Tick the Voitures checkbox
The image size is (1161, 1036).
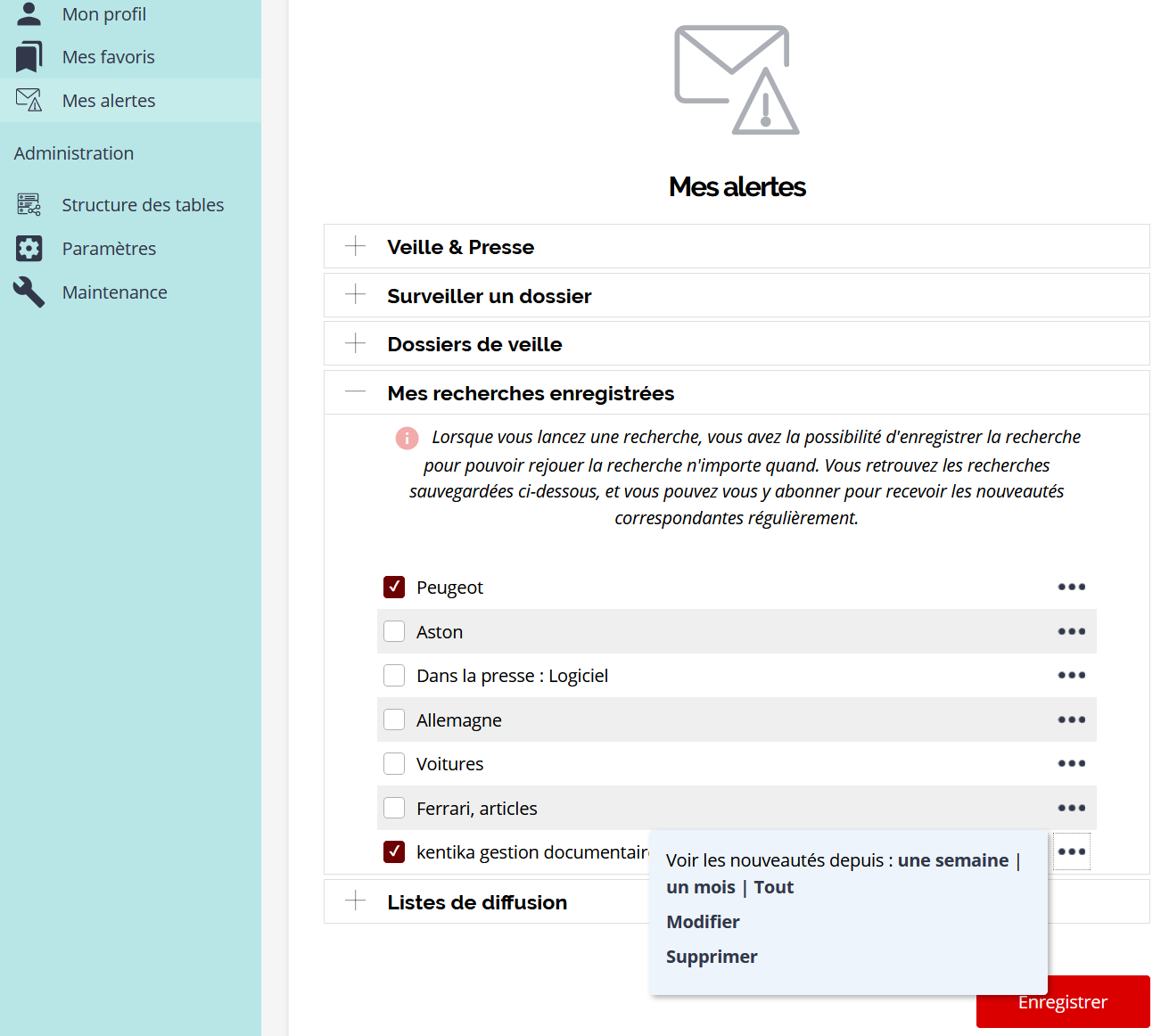[394, 763]
